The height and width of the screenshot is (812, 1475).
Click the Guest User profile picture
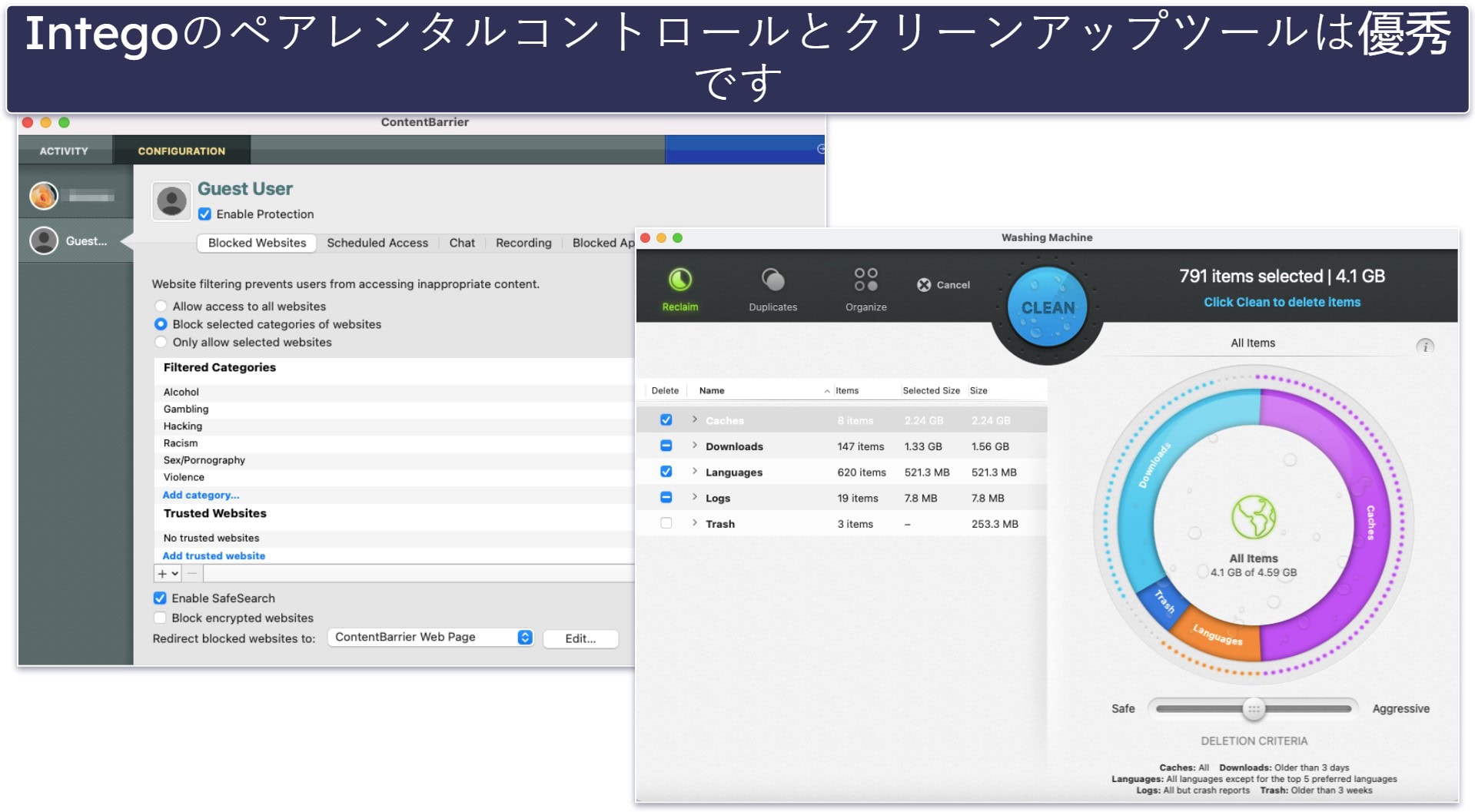[x=171, y=201]
